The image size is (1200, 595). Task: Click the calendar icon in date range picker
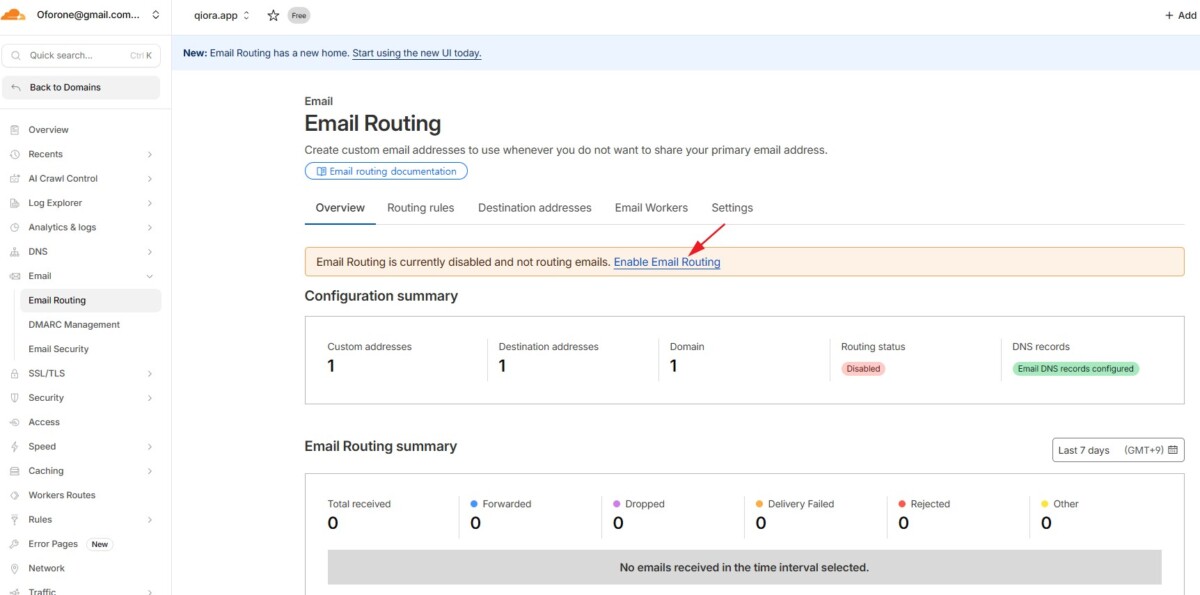click(1173, 450)
